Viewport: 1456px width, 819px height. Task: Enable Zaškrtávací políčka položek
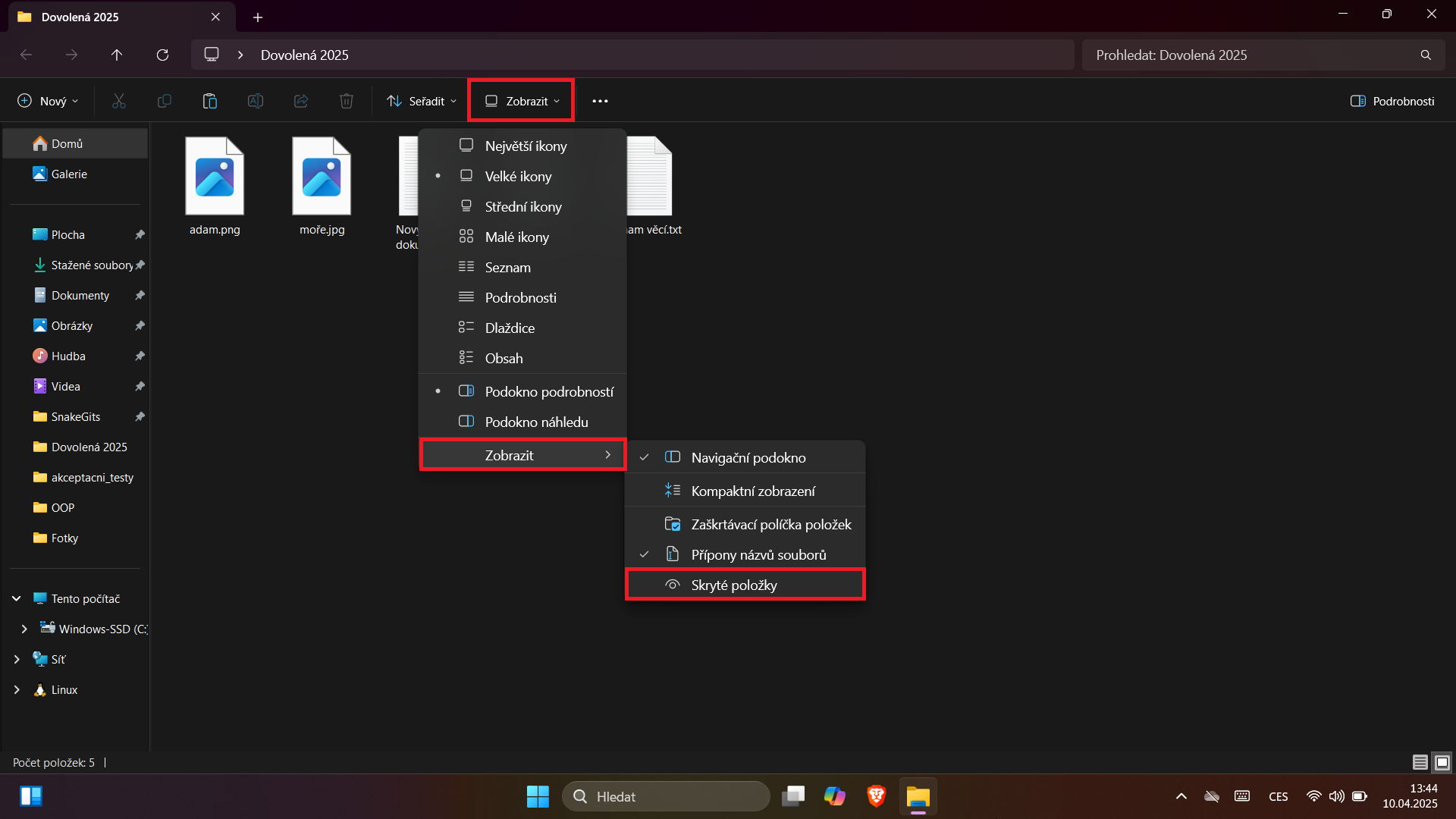coord(770,524)
